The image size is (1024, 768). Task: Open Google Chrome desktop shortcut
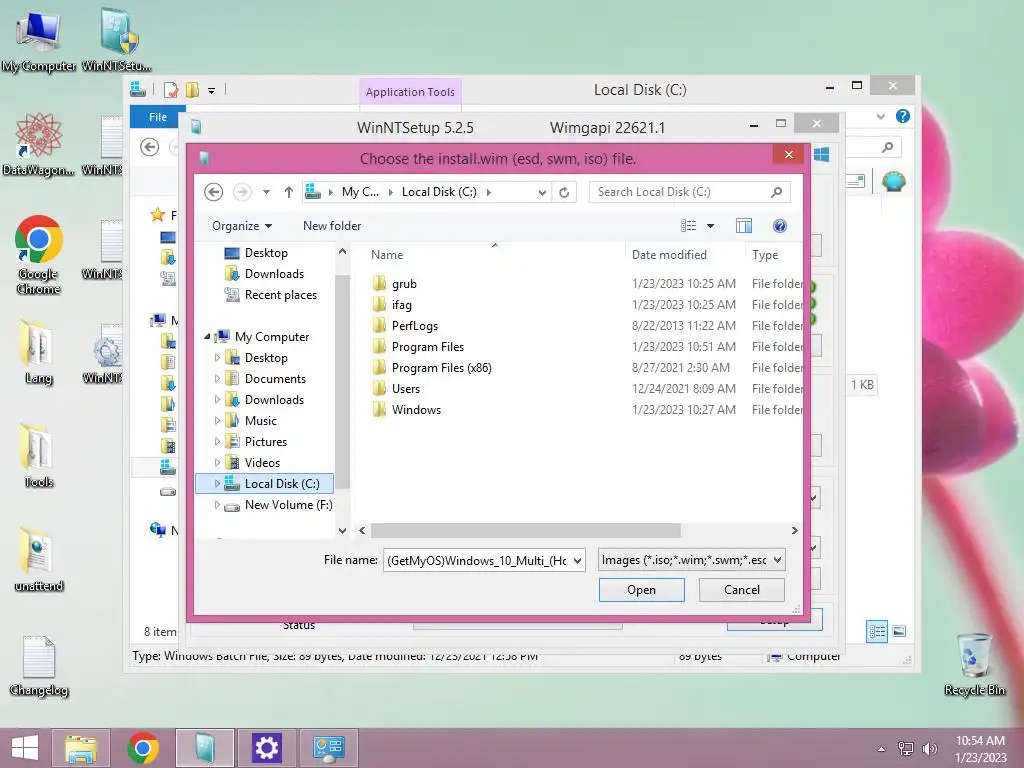39,255
